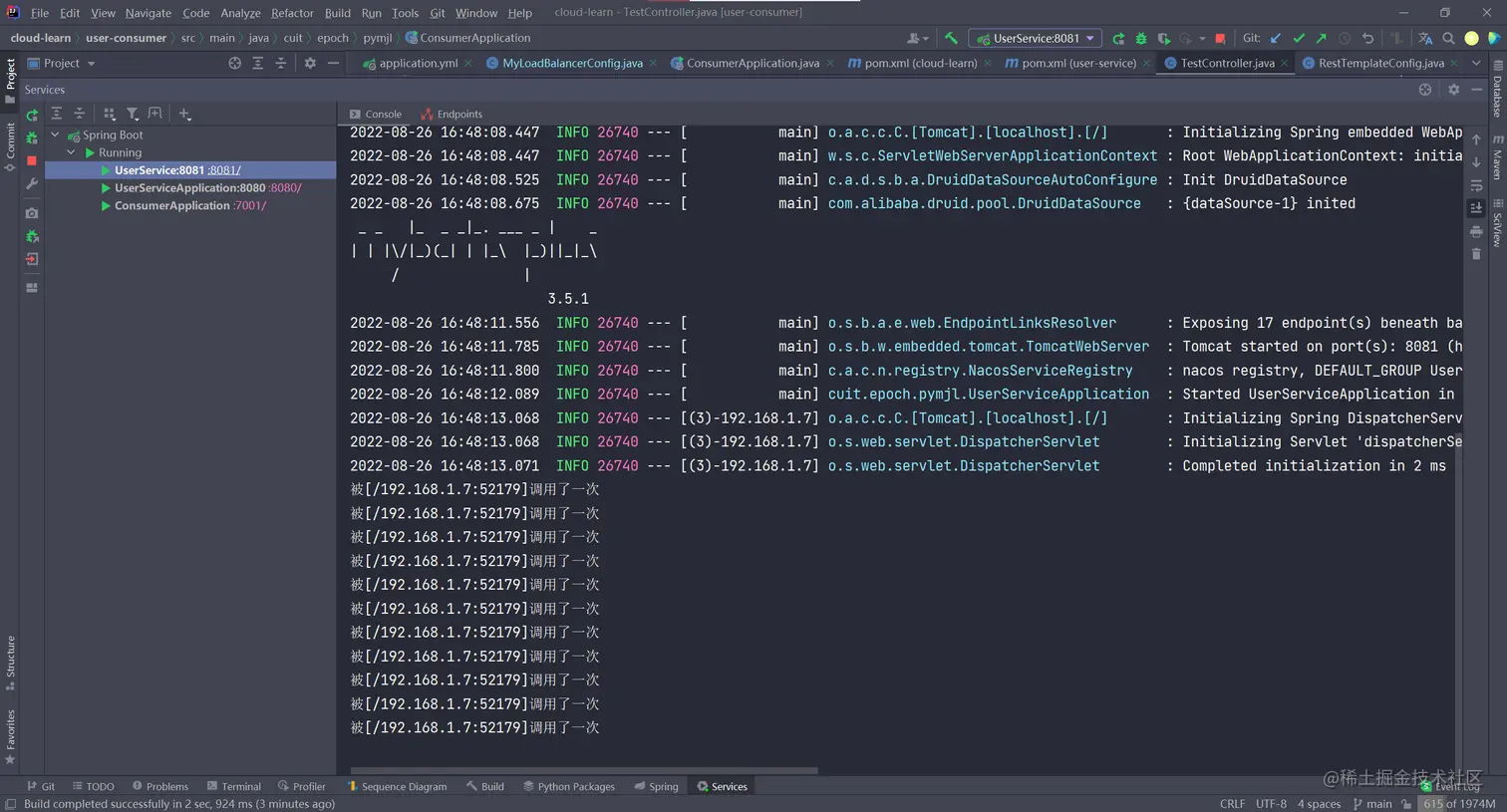Viewport: 1507px width, 812px height.
Task: Expand all services in the Services toolbar
Action: pos(57,114)
